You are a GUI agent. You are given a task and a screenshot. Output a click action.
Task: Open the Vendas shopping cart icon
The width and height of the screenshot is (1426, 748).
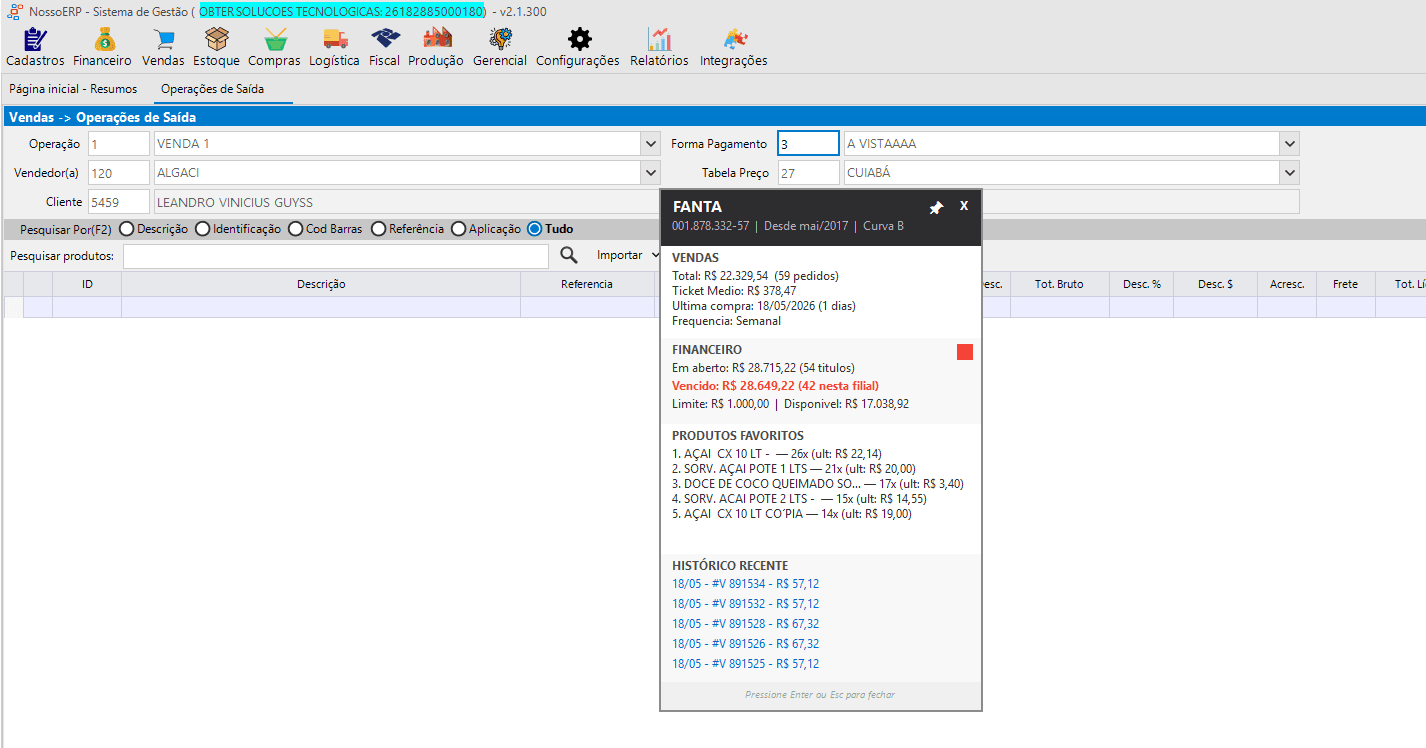[164, 39]
